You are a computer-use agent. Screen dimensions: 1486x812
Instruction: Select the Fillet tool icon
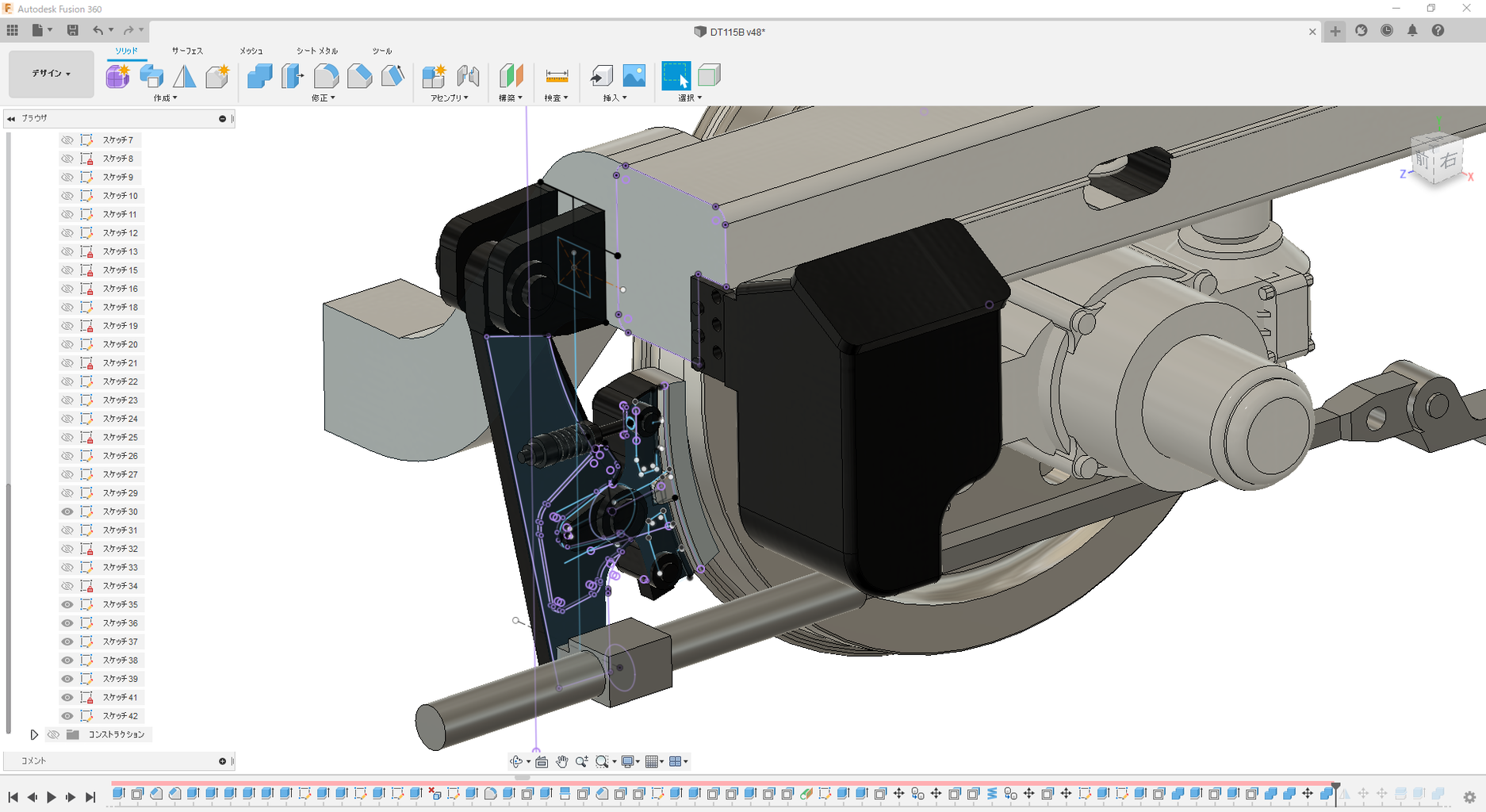pos(326,76)
